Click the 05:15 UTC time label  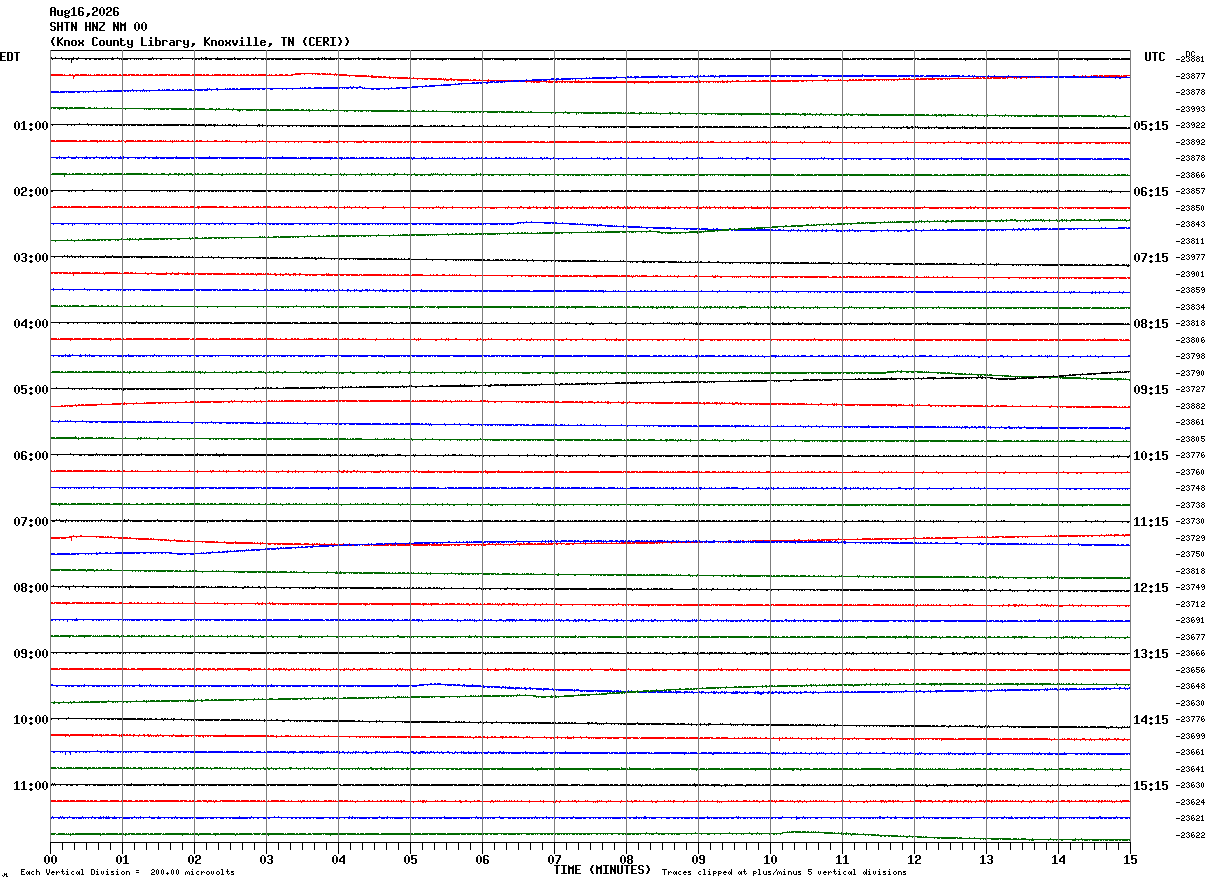tap(1151, 126)
